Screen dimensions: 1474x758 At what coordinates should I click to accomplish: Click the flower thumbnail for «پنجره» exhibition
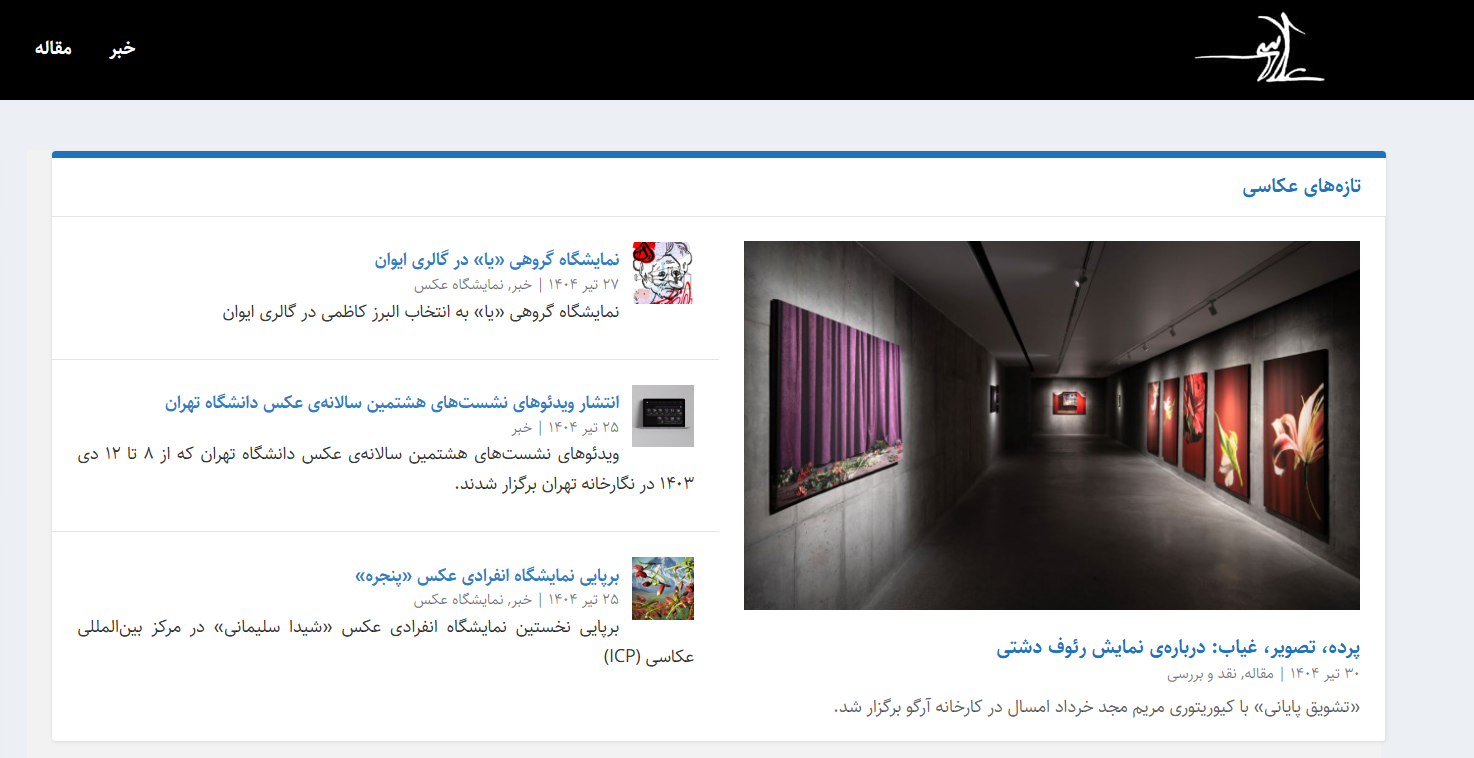(663, 588)
